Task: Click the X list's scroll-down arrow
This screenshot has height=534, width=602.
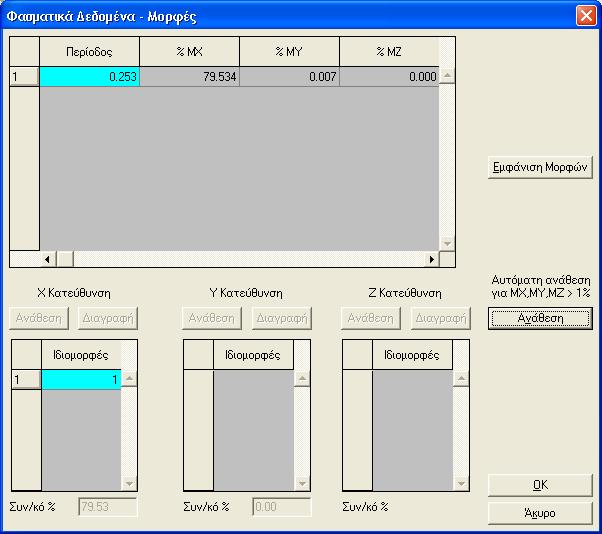Action: click(129, 483)
